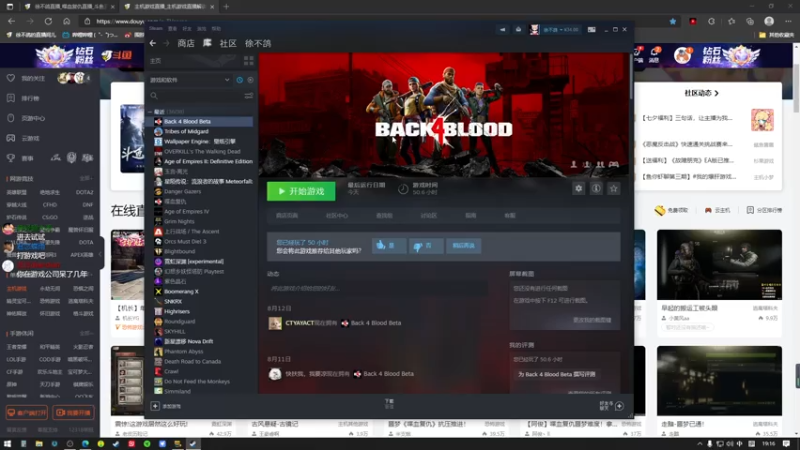The height and width of the screenshot is (450, 800).
Task: Open friends and chat plus icon
Action: 619,406
